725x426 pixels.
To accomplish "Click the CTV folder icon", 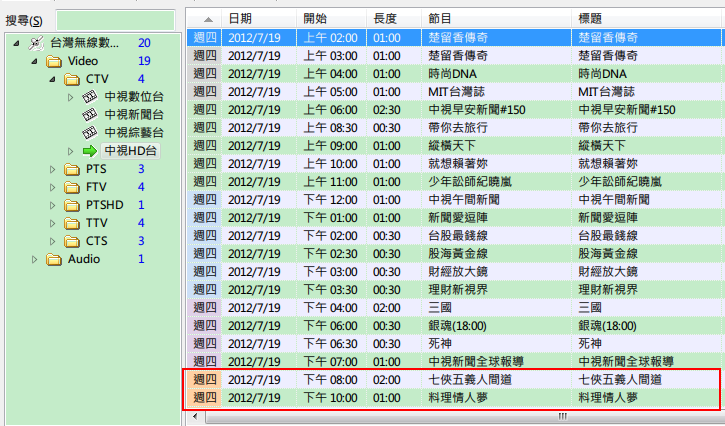I will pyautogui.click(x=72, y=79).
